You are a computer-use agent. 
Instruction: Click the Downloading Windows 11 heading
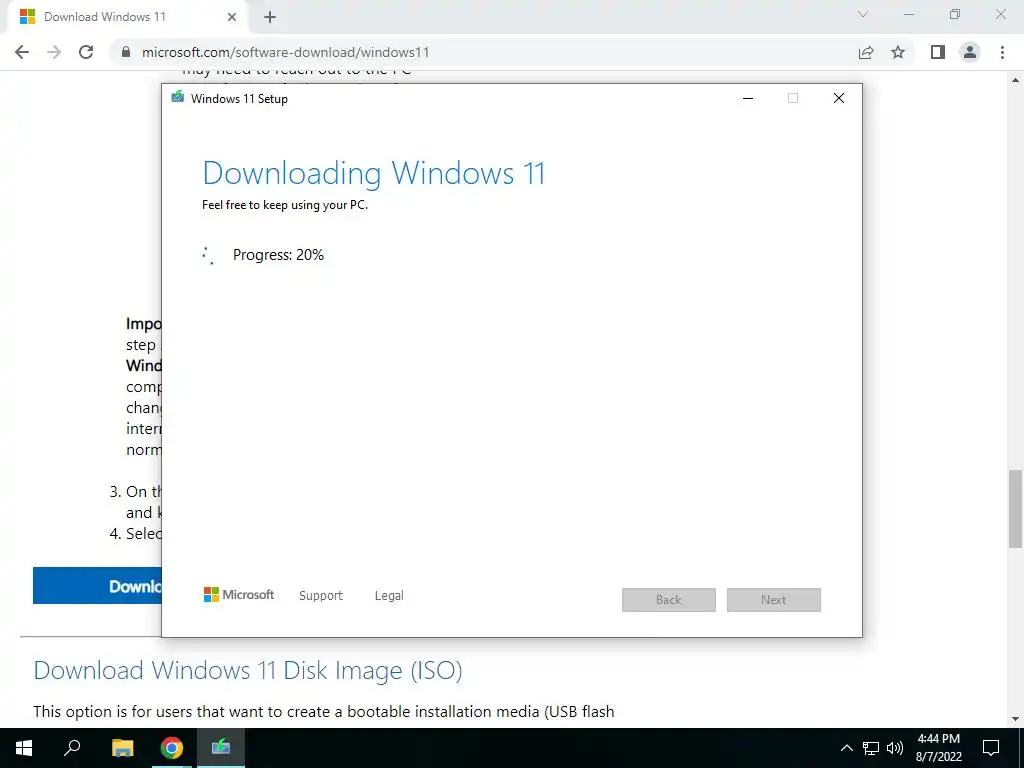click(x=374, y=173)
